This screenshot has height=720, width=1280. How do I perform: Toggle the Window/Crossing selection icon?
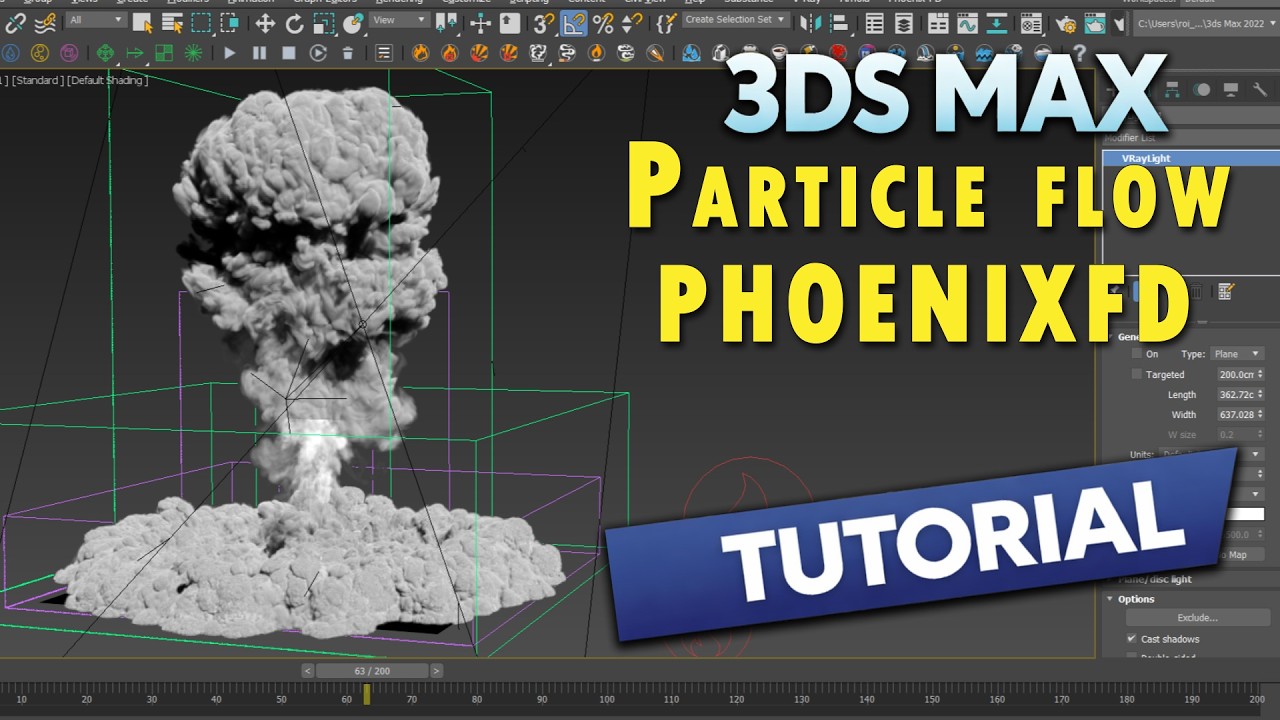point(230,23)
